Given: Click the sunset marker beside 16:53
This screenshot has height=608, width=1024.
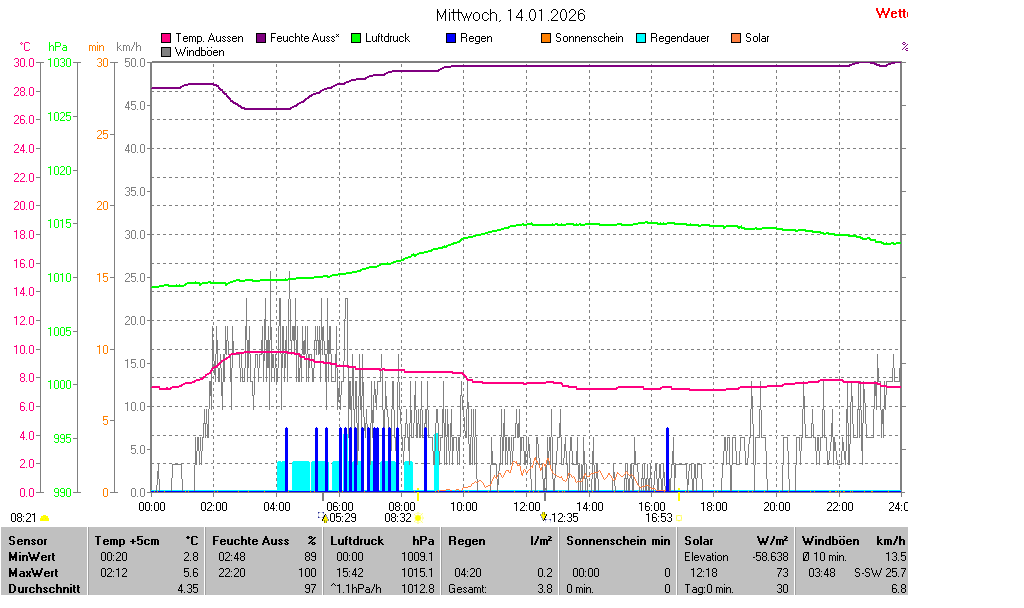Looking at the screenshot, I should click(678, 518).
